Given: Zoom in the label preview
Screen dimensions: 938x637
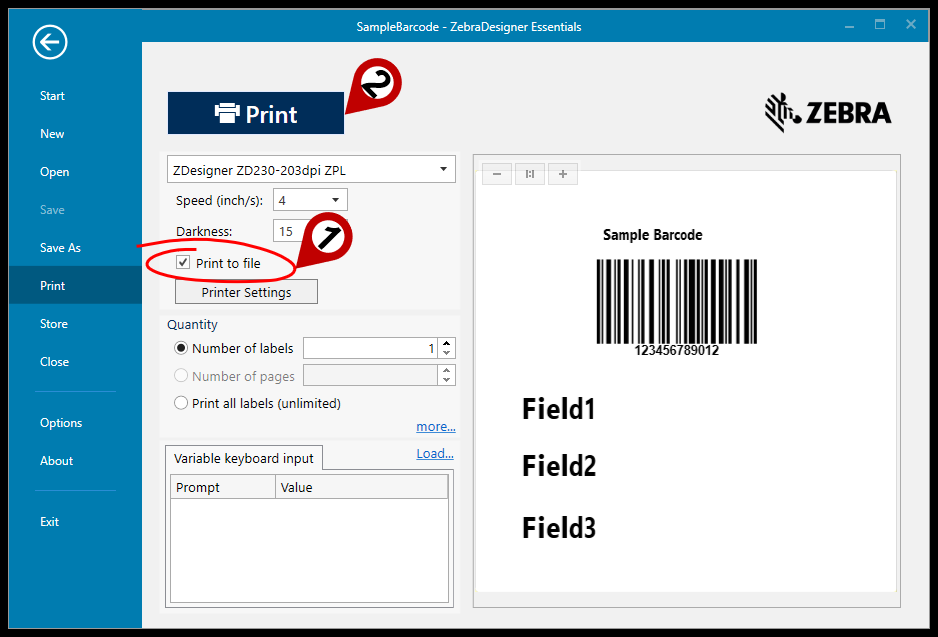Looking at the screenshot, I should (563, 174).
